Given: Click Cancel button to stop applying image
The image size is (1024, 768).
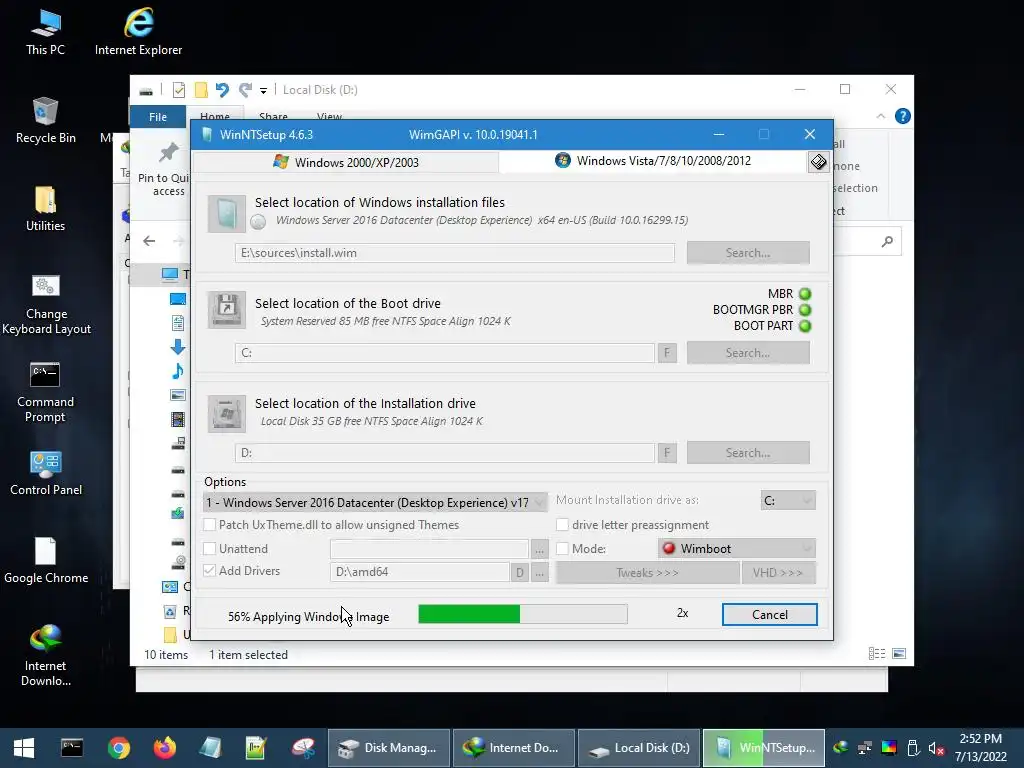Looking at the screenshot, I should click(x=769, y=615).
